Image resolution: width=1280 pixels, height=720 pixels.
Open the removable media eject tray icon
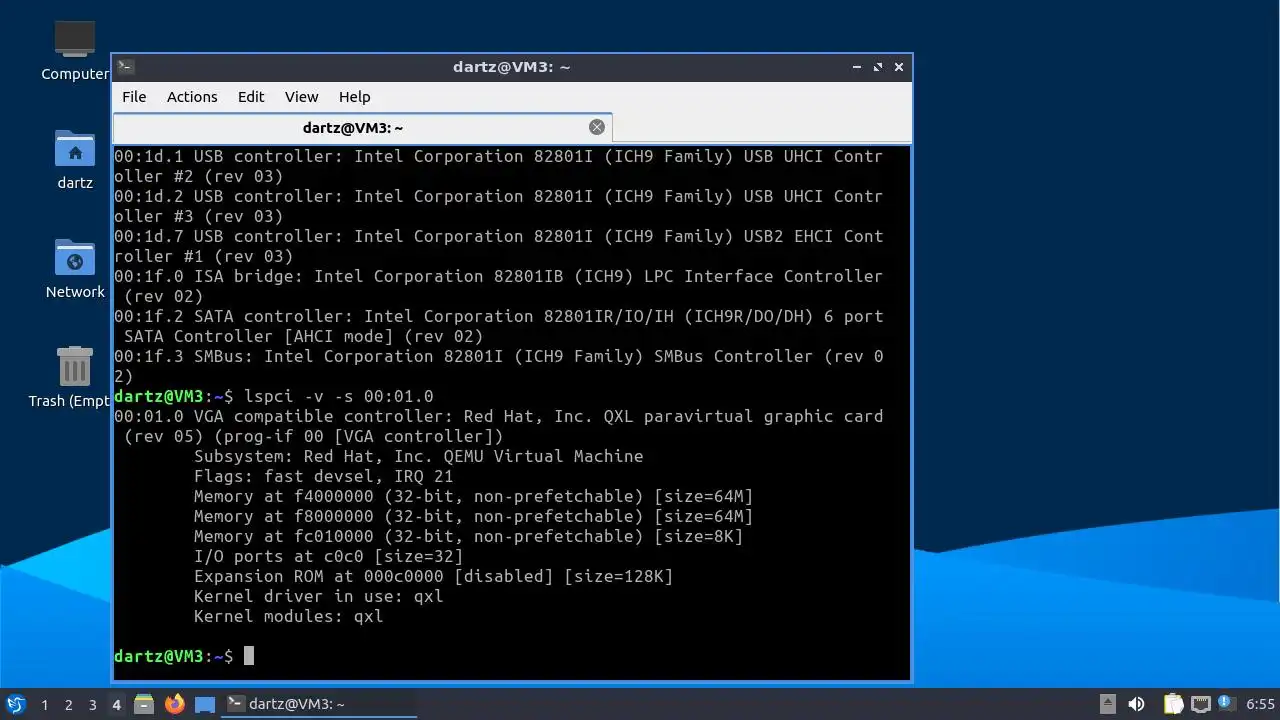coord(1108,704)
